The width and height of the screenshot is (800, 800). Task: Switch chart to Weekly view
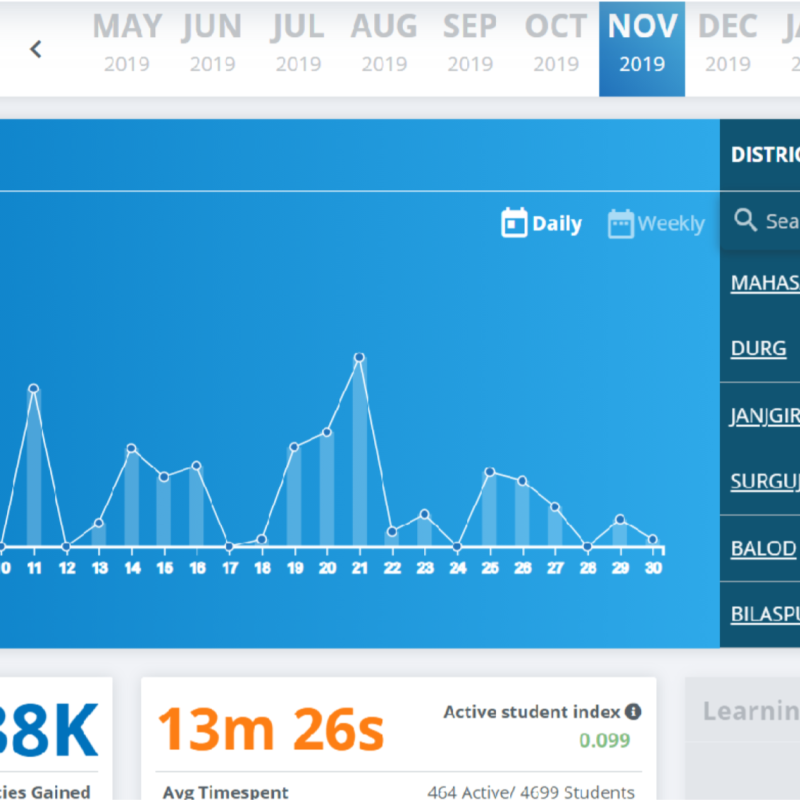coord(670,224)
